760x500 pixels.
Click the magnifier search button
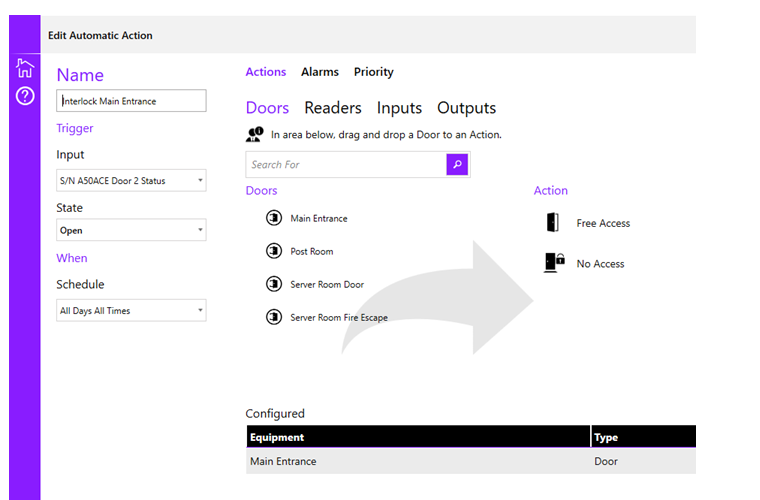click(x=457, y=164)
